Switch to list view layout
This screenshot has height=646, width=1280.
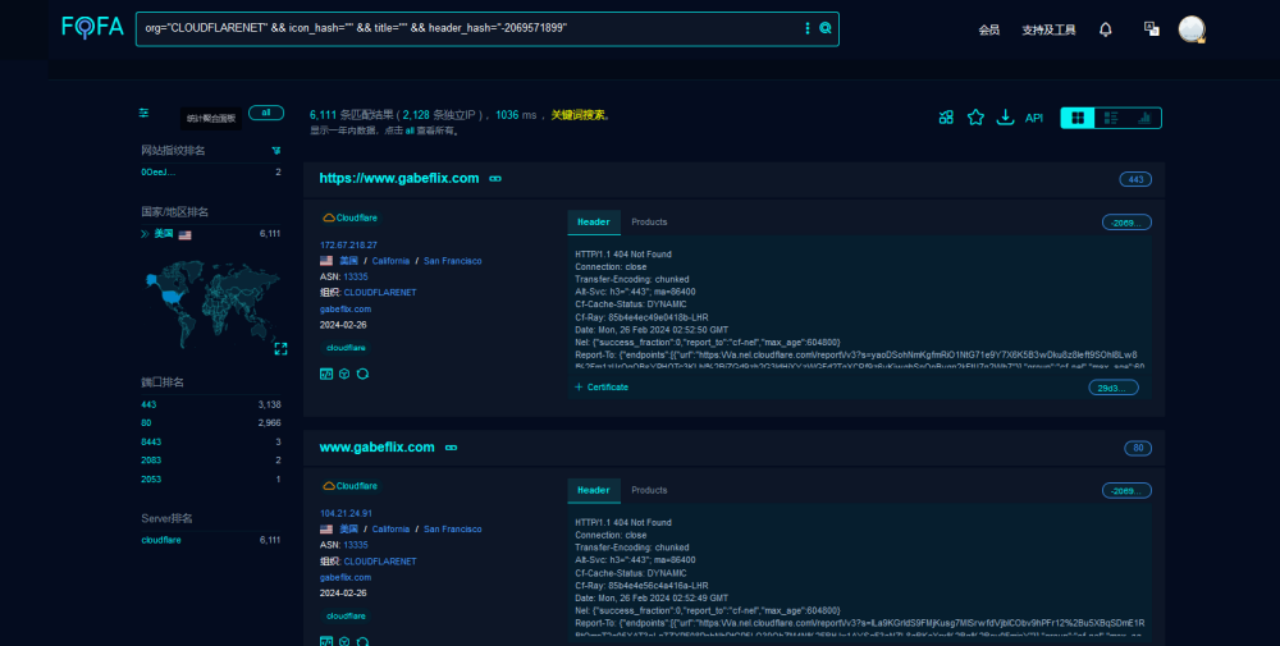[x=1111, y=118]
